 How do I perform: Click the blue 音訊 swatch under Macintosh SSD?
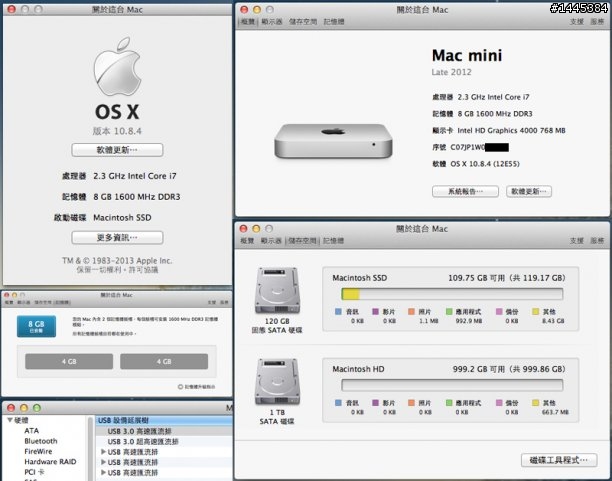tap(338, 312)
